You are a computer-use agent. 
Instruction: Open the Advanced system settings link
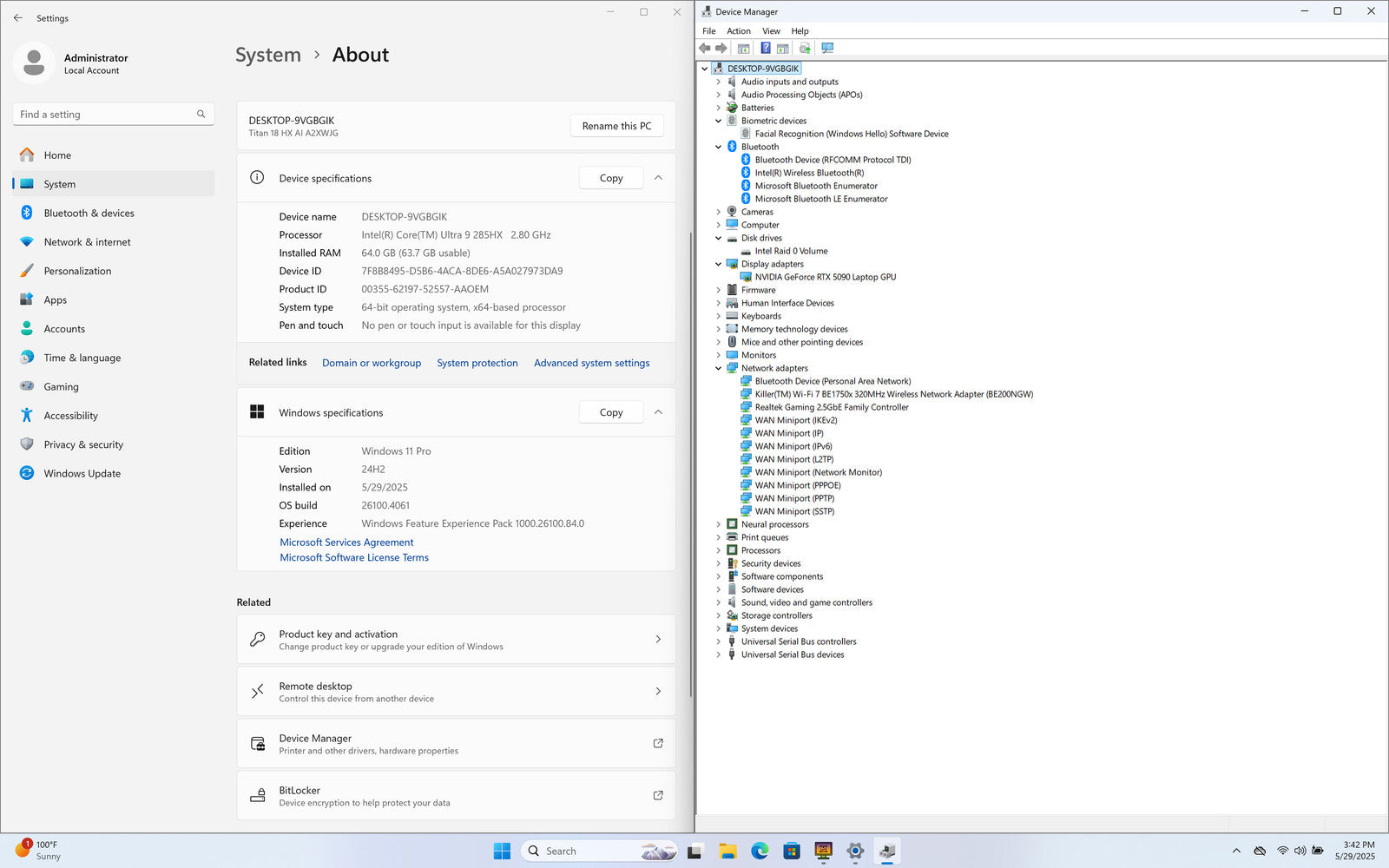[x=591, y=363]
